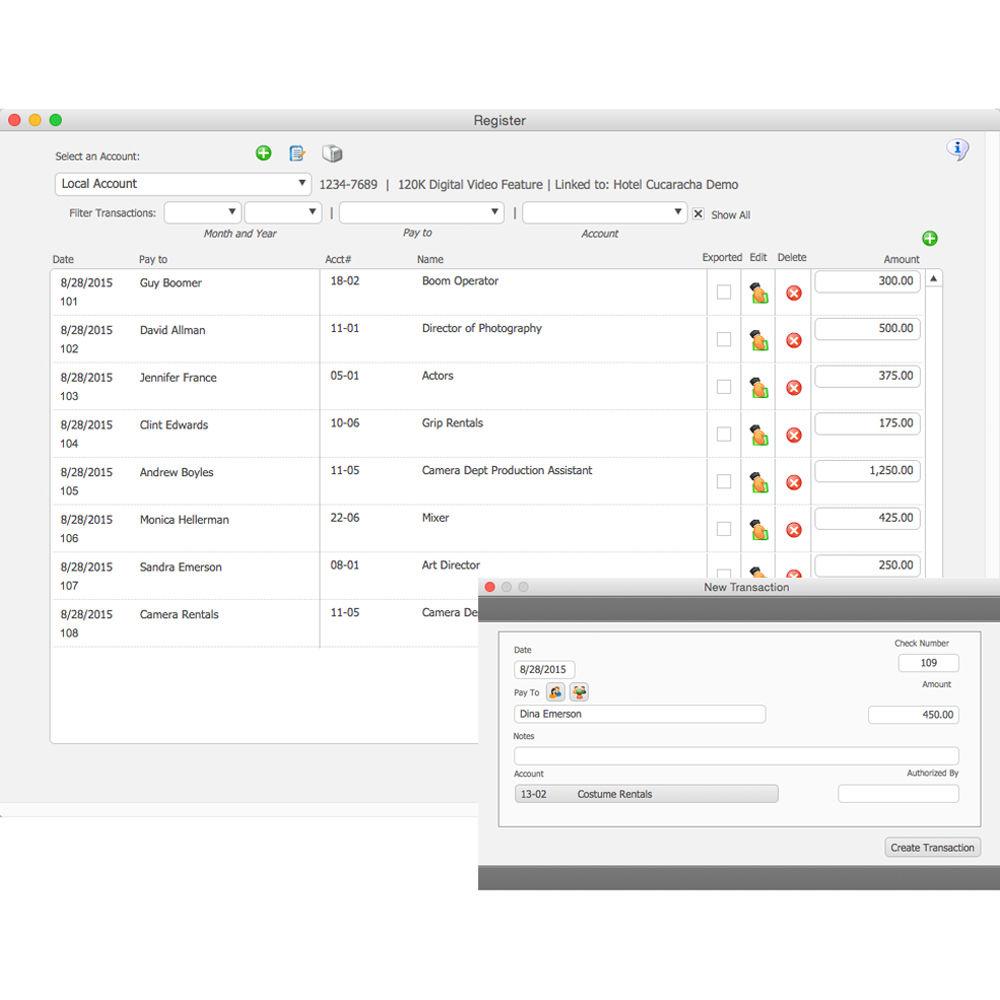Click the Register window title
This screenshot has width=1000, height=1000.
tap(500, 120)
